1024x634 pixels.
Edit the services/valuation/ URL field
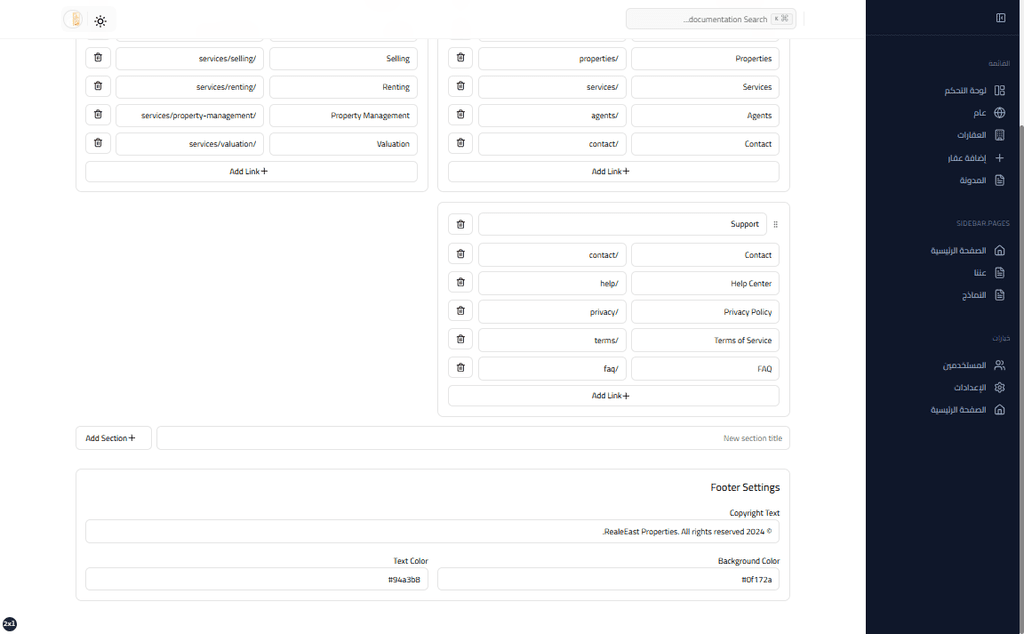point(190,144)
